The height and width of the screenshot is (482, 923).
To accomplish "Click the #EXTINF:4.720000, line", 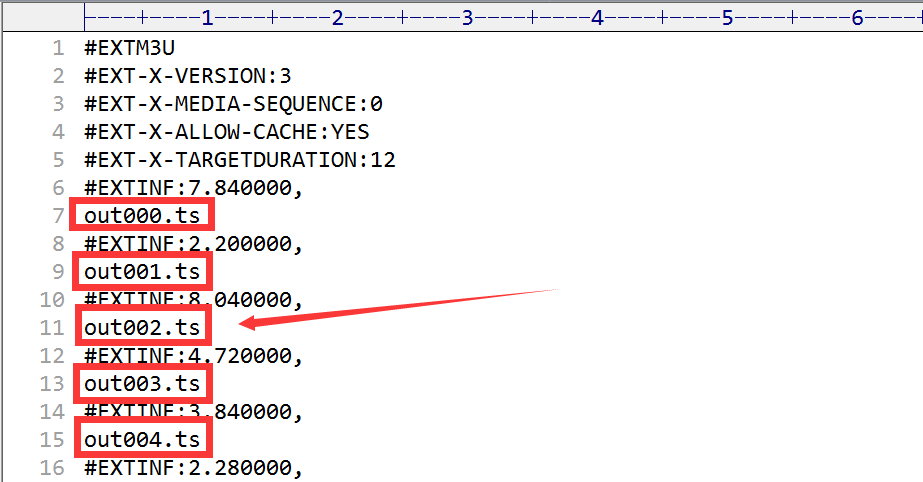I will coord(194,355).
